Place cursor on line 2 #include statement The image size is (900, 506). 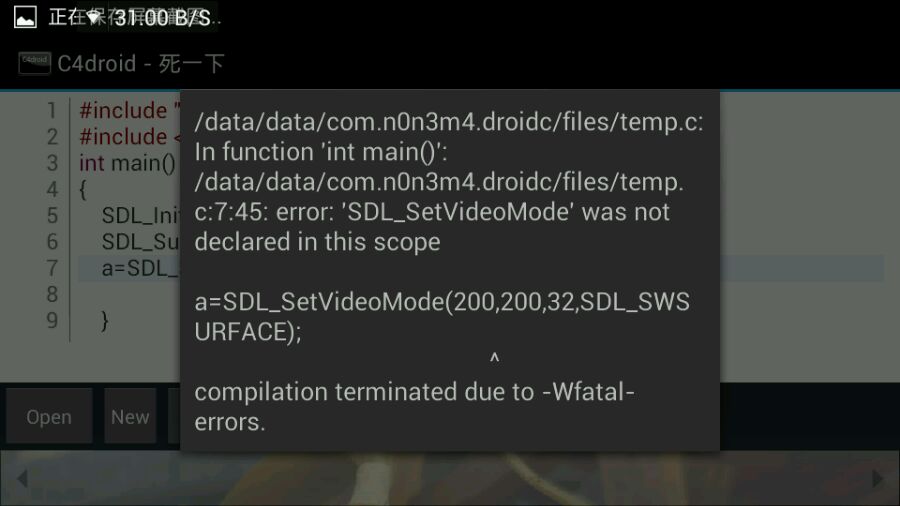click(x=130, y=137)
